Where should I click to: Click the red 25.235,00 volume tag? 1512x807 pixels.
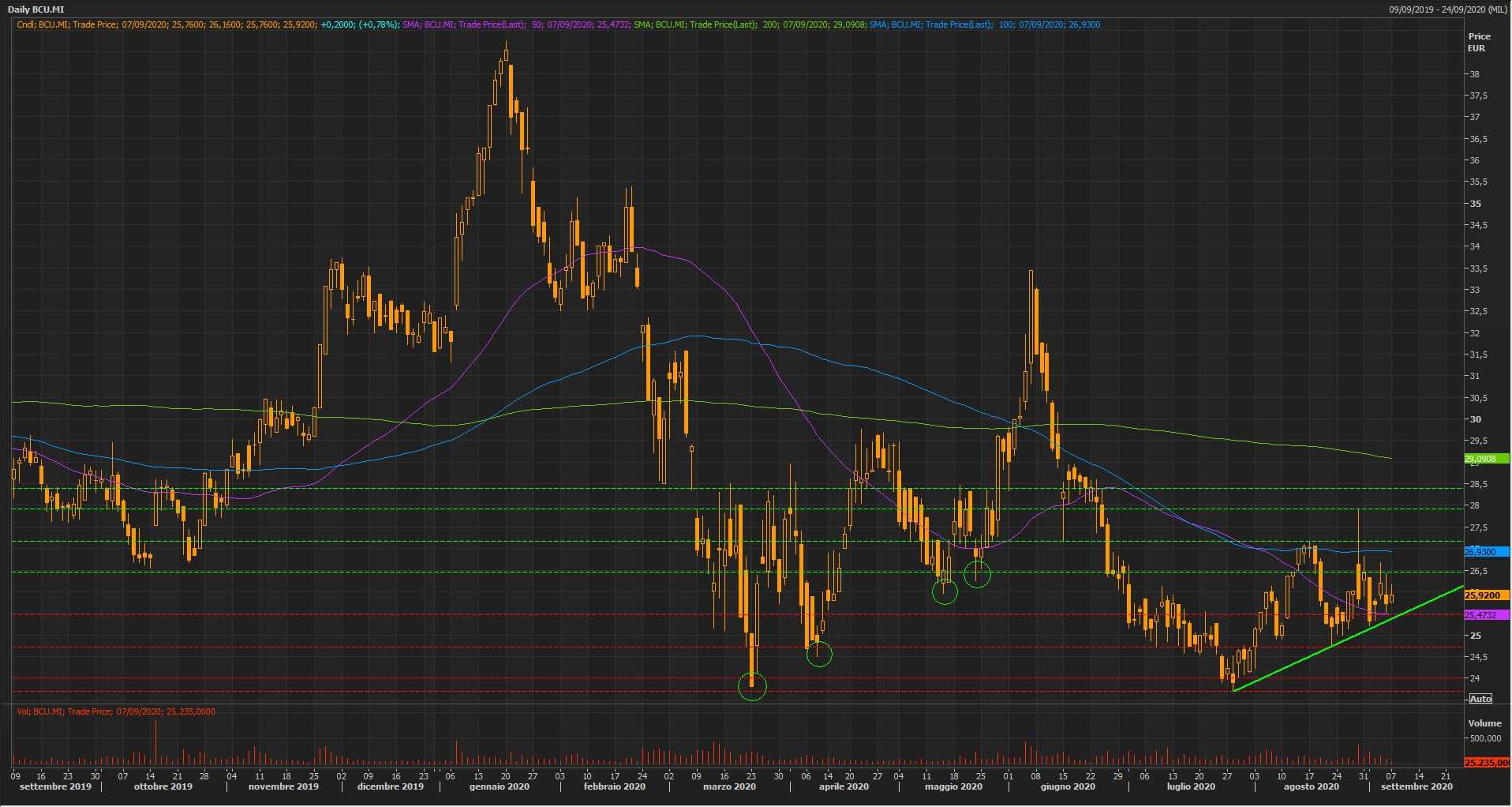pos(1486,763)
